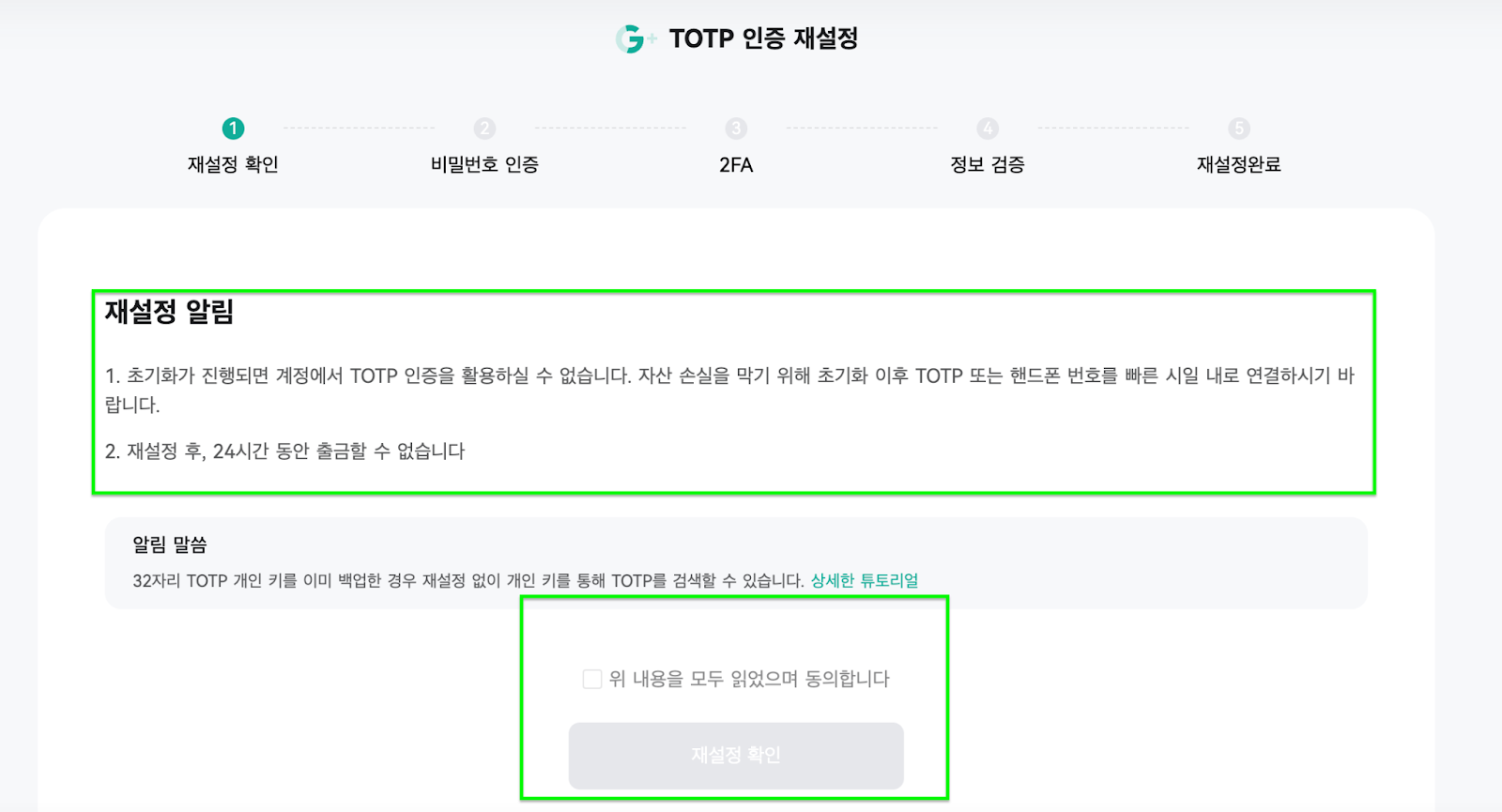
Task: Click the step 1 circle icon
Action: pos(233,129)
